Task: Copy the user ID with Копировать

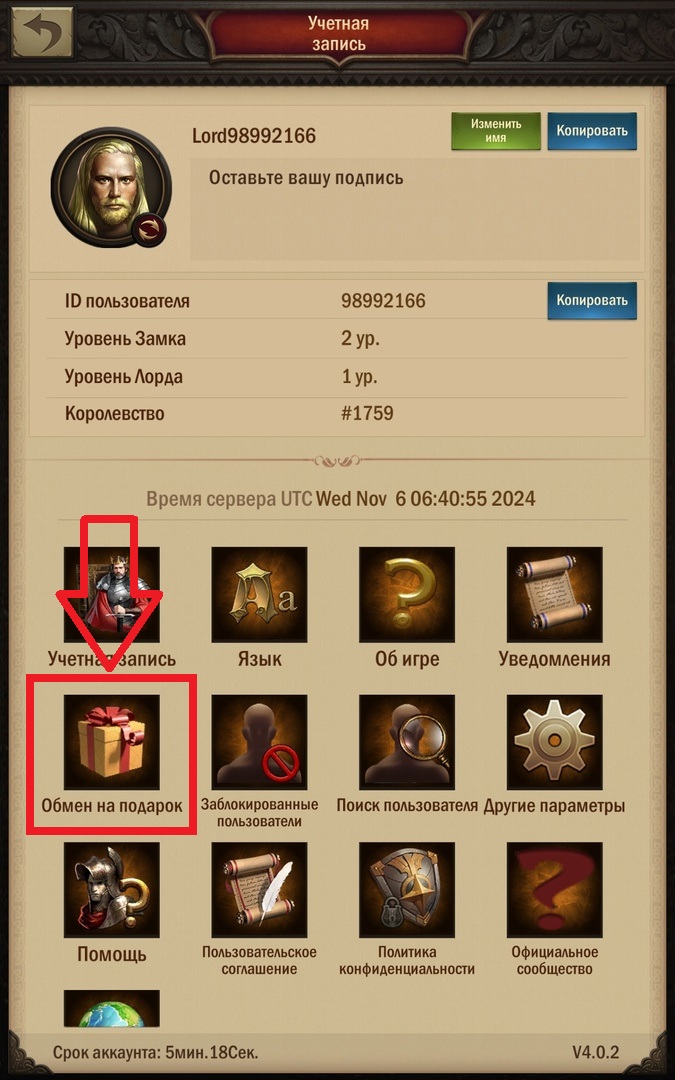Action: tap(592, 301)
